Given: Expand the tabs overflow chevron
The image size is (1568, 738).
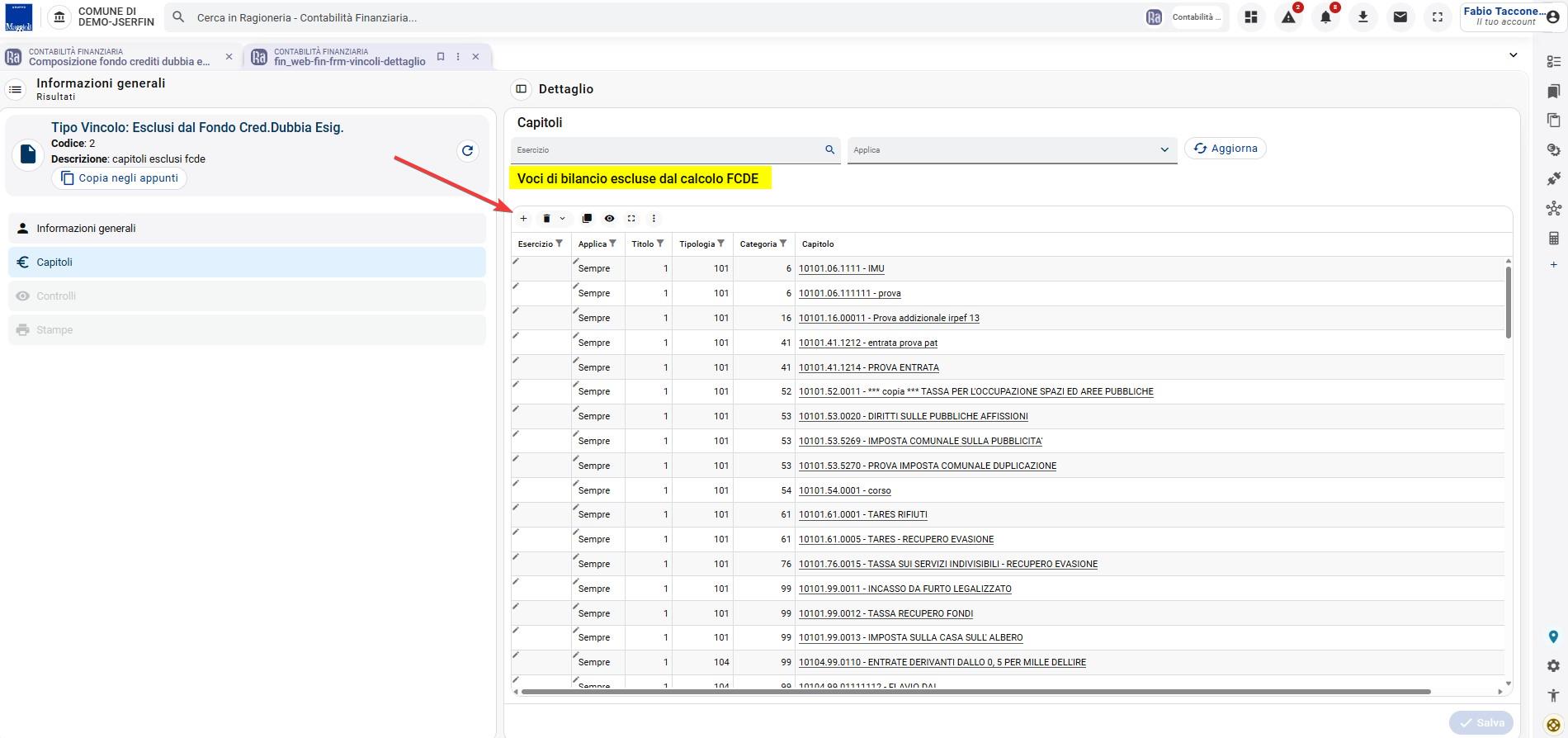Looking at the screenshot, I should pos(1513,55).
